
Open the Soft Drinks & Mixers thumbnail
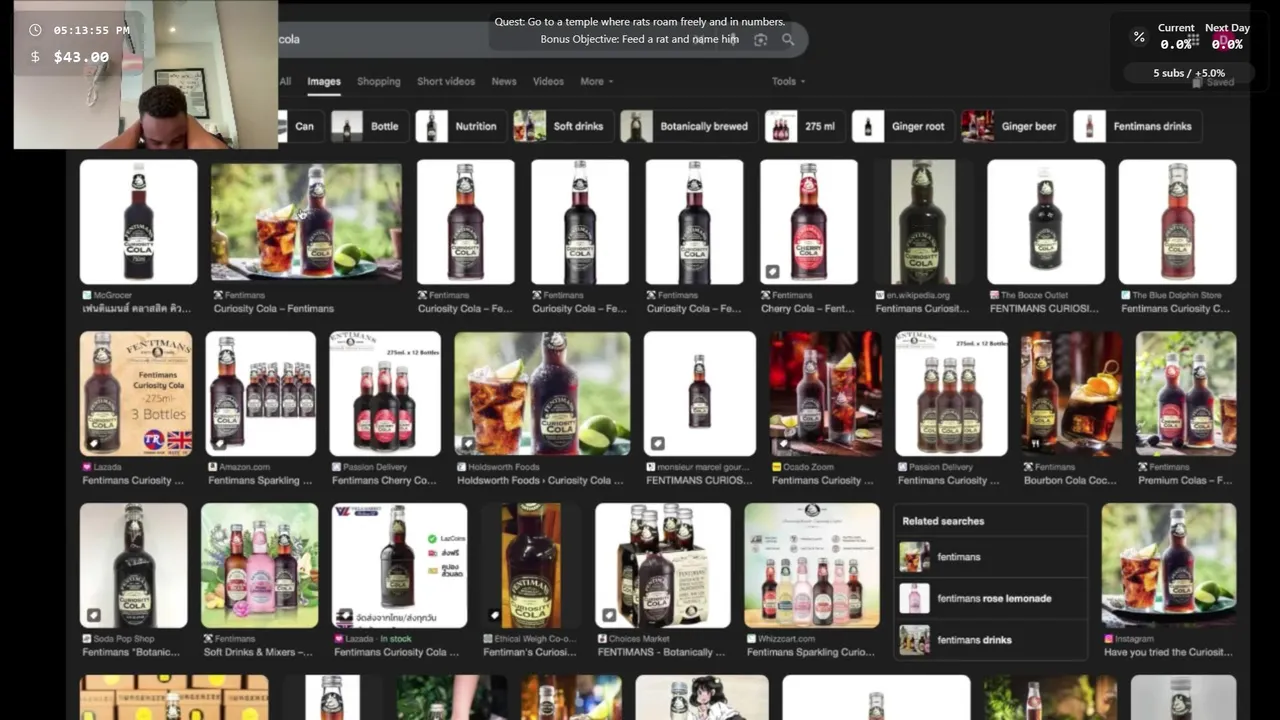260,566
